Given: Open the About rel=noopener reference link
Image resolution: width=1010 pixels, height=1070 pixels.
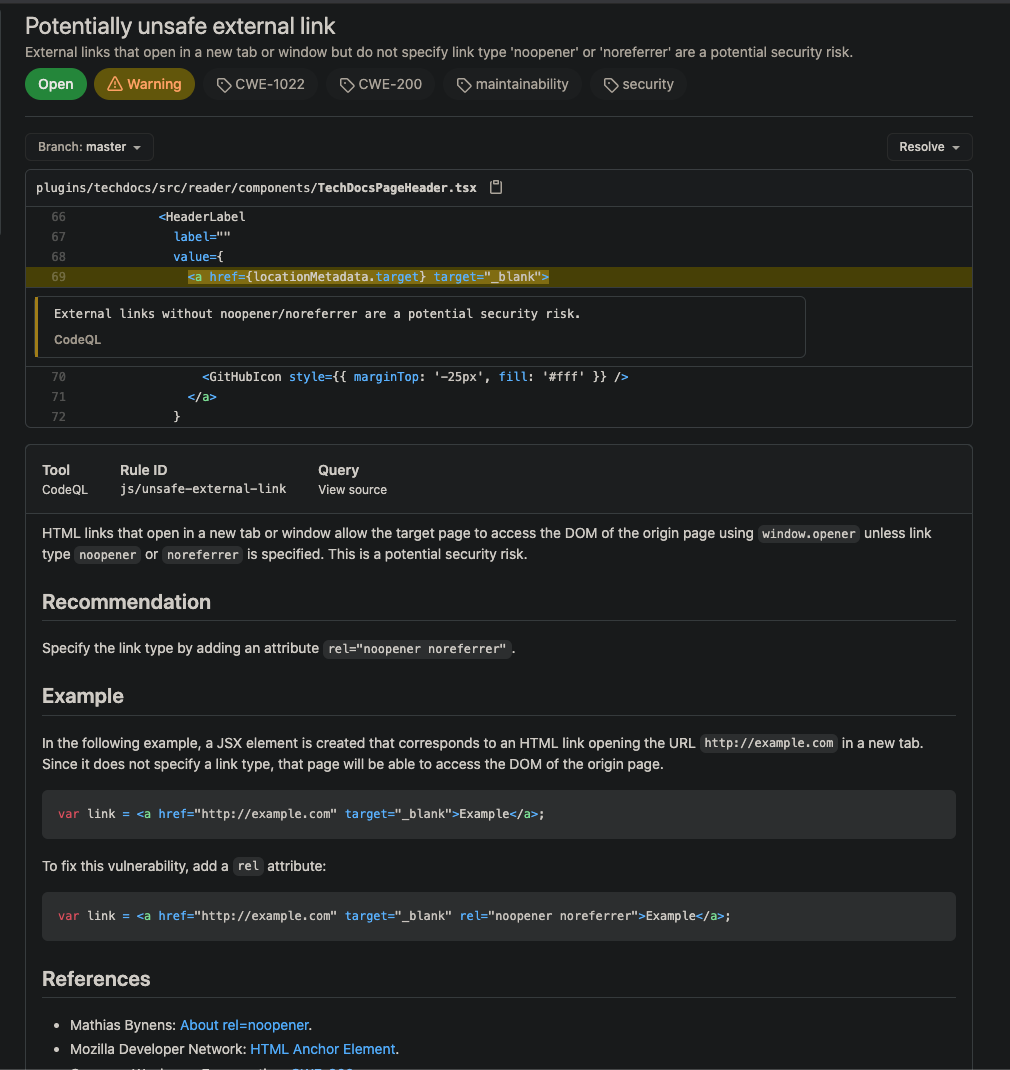Looking at the screenshot, I should click(x=244, y=1025).
